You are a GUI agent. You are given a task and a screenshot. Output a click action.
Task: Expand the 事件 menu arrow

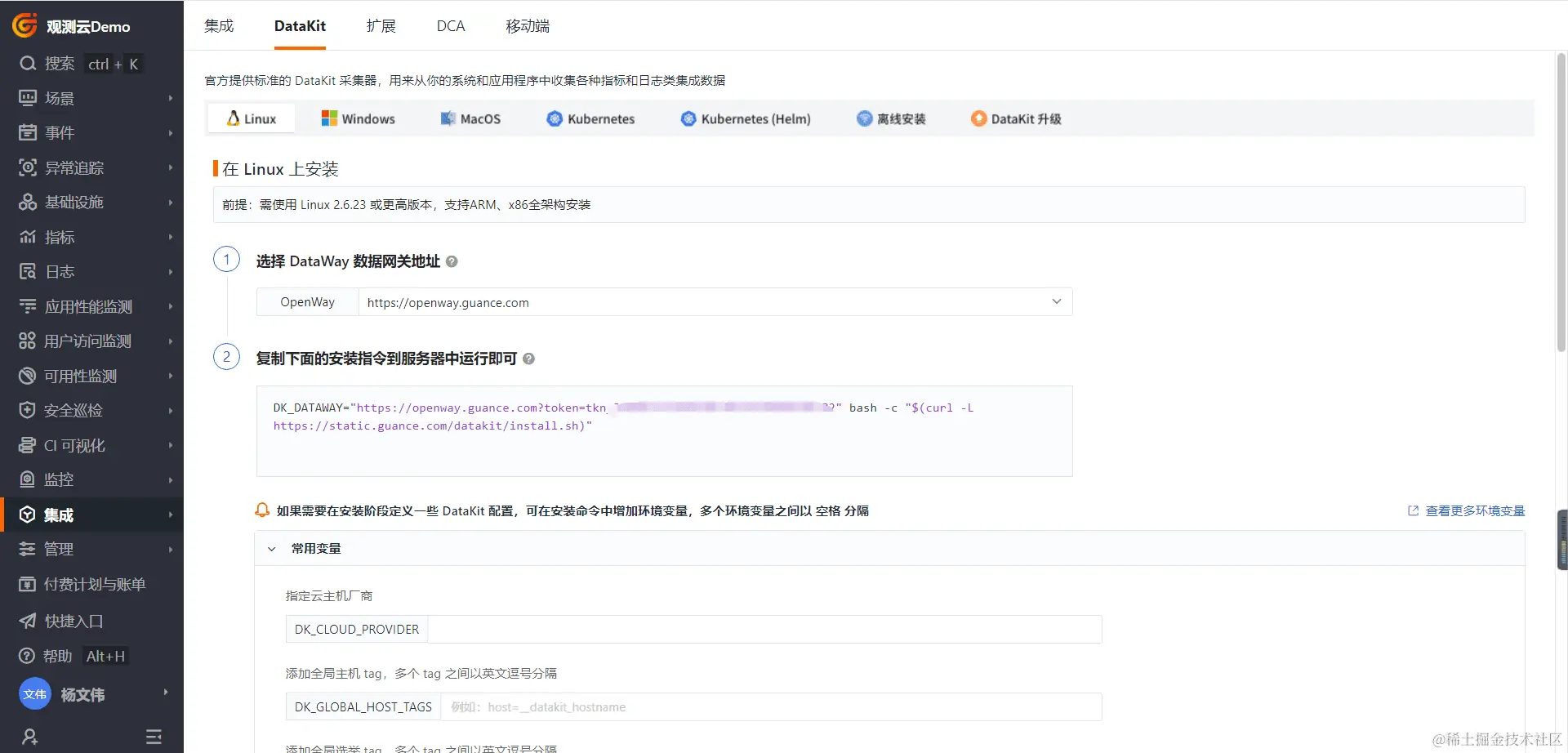pyautogui.click(x=170, y=132)
